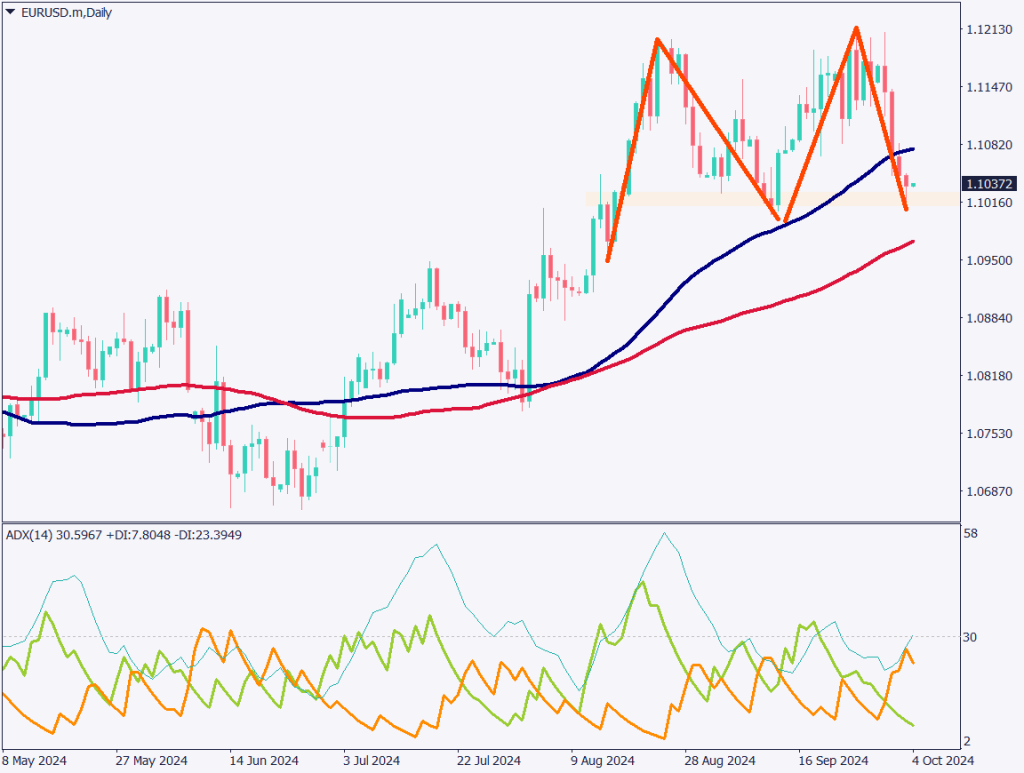Click the 1.12130 price axis label
Image resolution: width=1024 pixels, height=773 pixels.
(989, 30)
